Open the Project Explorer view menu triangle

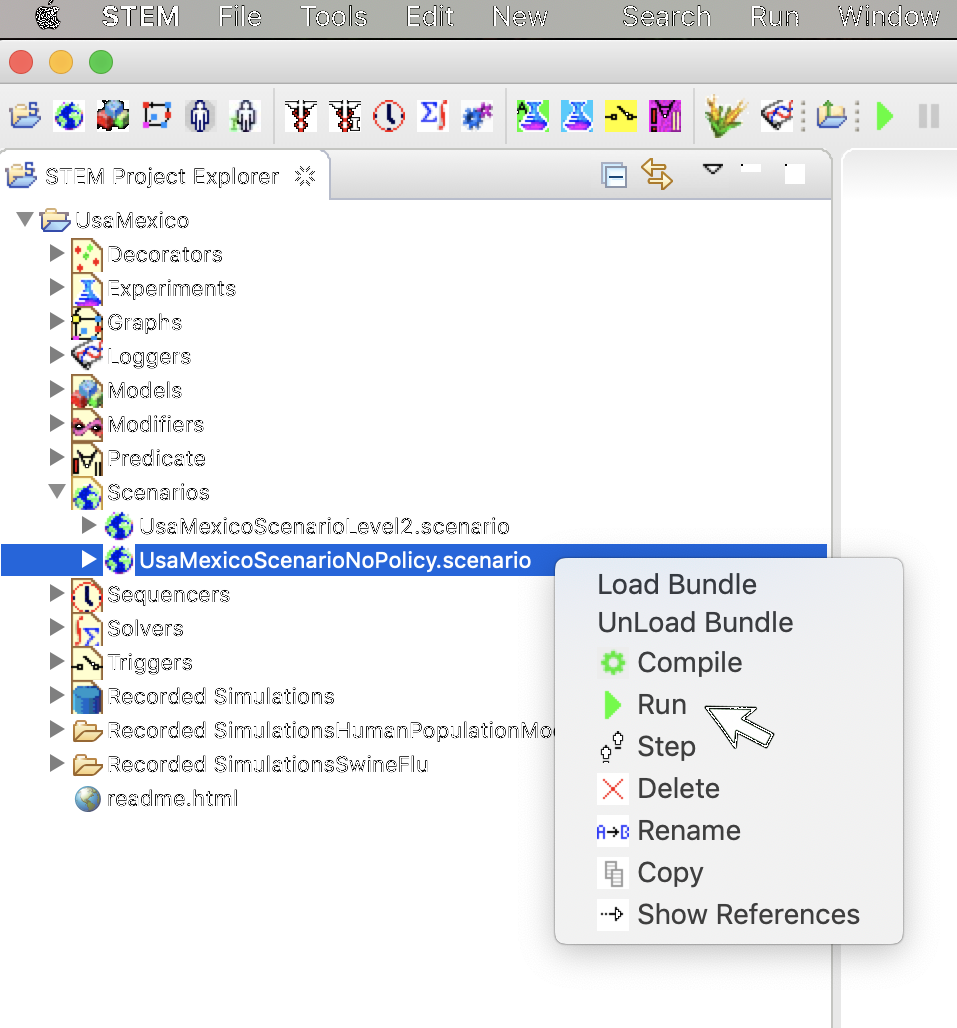point(712,170)
